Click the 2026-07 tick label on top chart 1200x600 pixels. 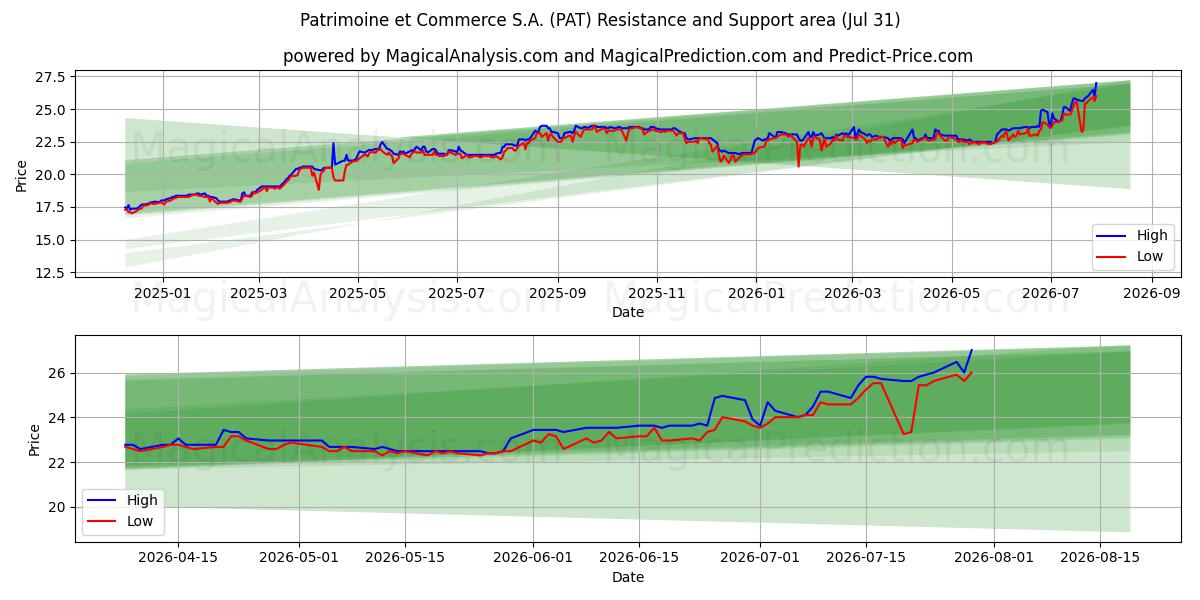pos(1051,295)
